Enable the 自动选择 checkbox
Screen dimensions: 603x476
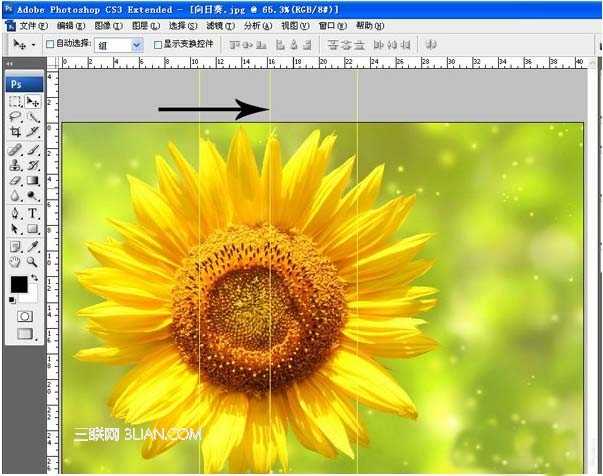tap(50, 44)
